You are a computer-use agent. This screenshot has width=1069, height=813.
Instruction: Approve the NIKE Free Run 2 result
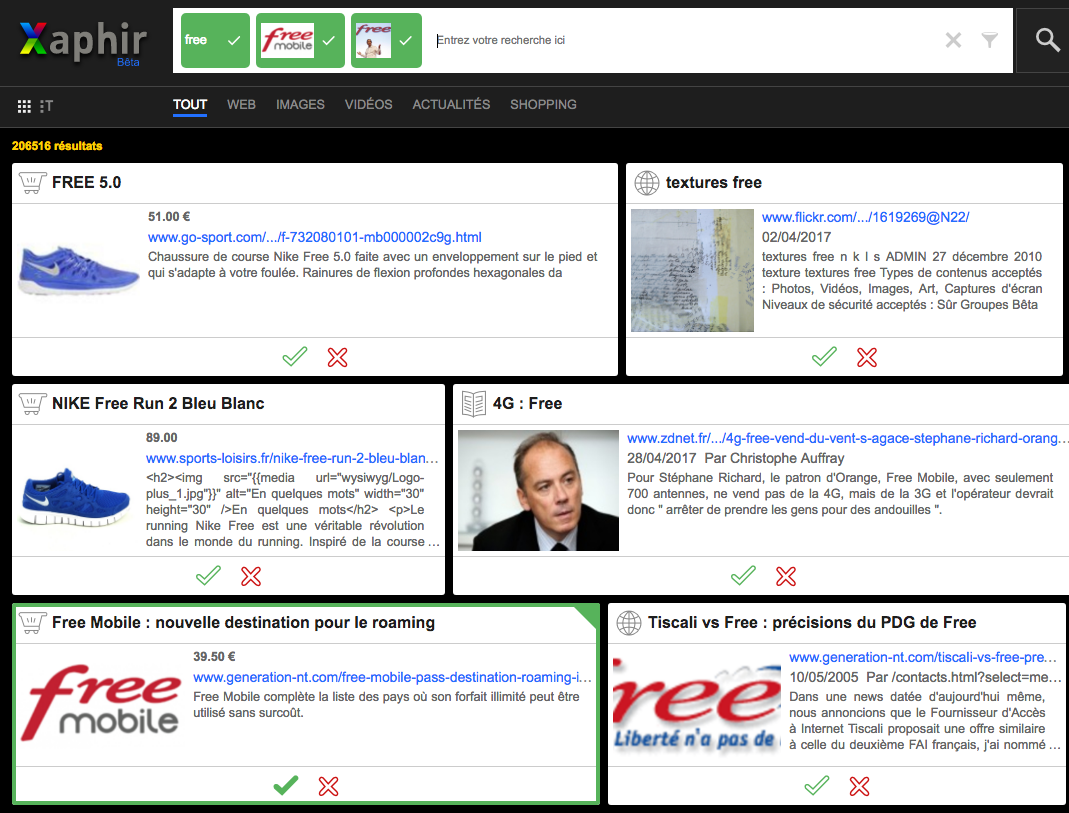[x=208, y=576]
